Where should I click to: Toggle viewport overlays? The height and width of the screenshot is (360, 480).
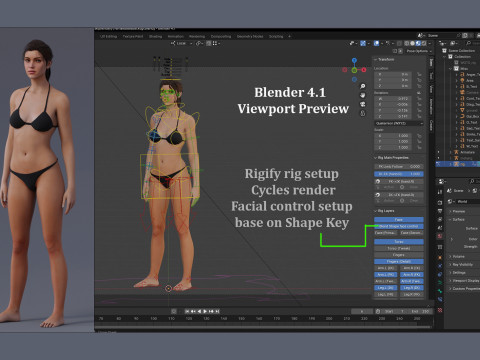click(x=377, y=43)
